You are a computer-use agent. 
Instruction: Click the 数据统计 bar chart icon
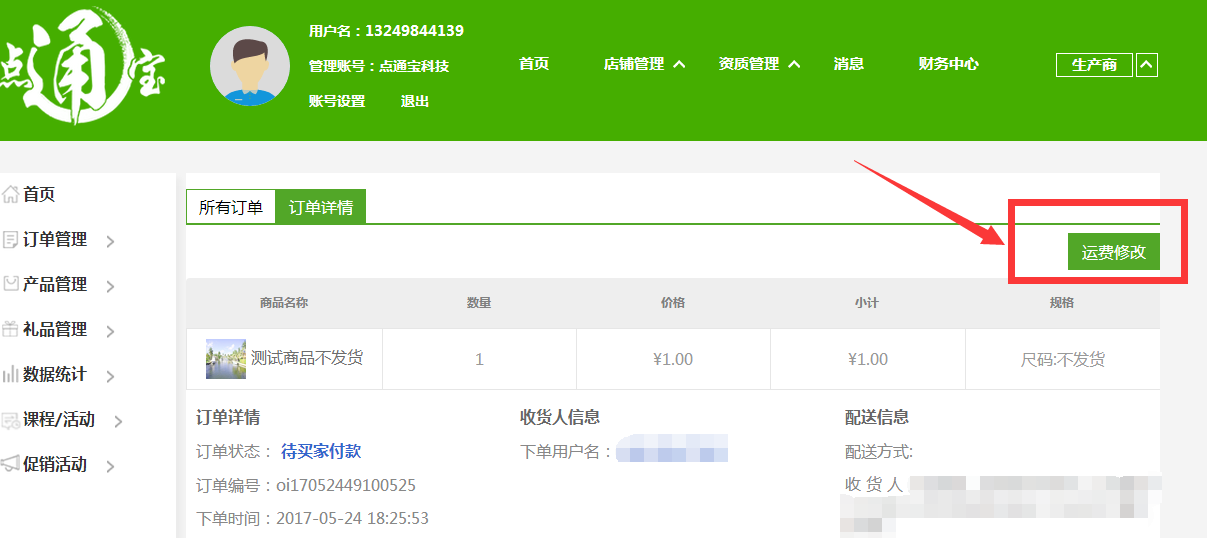11,375
